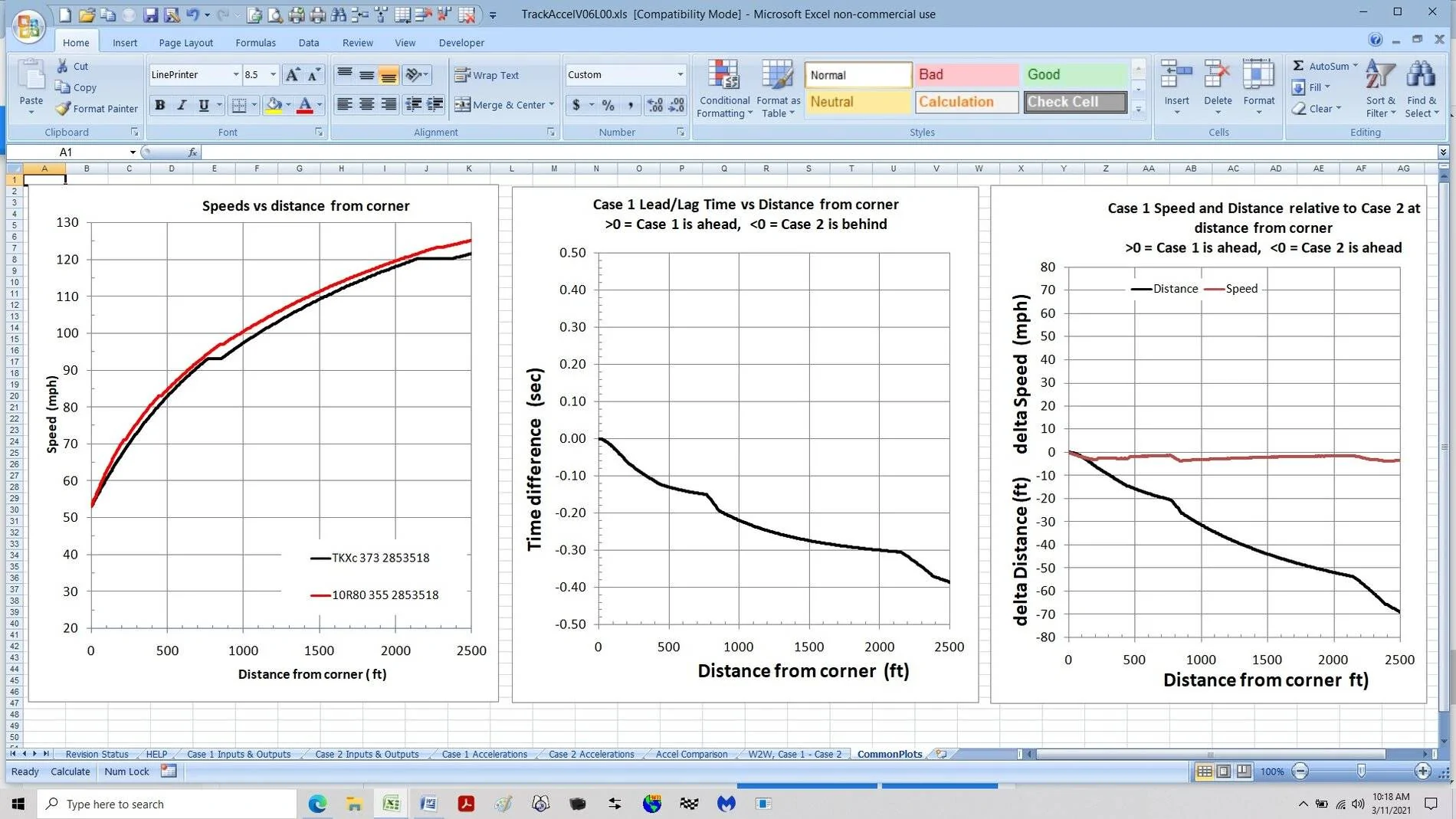Toggle Align Text Right
The width and height of the screenshot is (1456, 819).
tap(389, 104)
